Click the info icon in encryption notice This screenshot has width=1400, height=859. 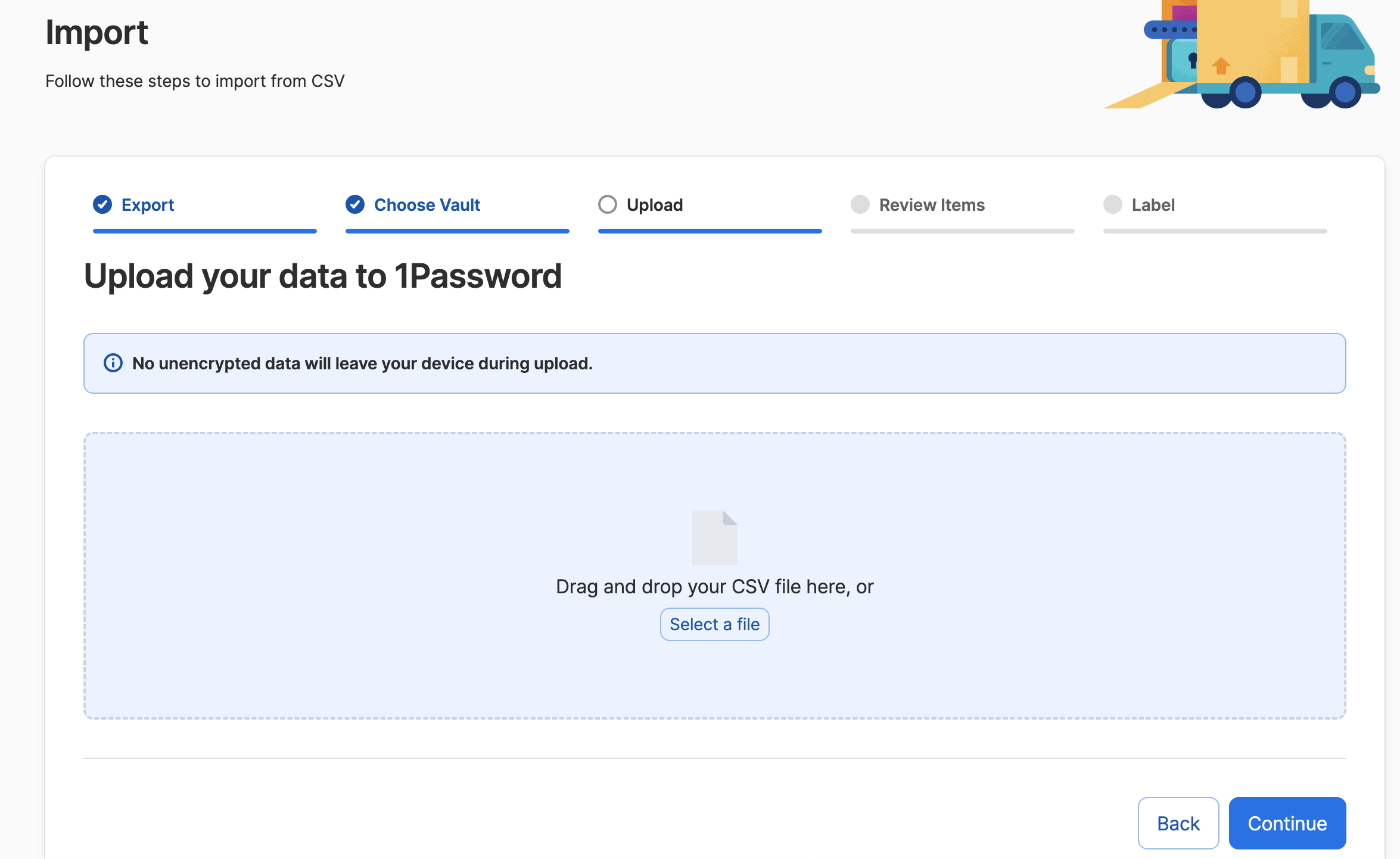113,363
